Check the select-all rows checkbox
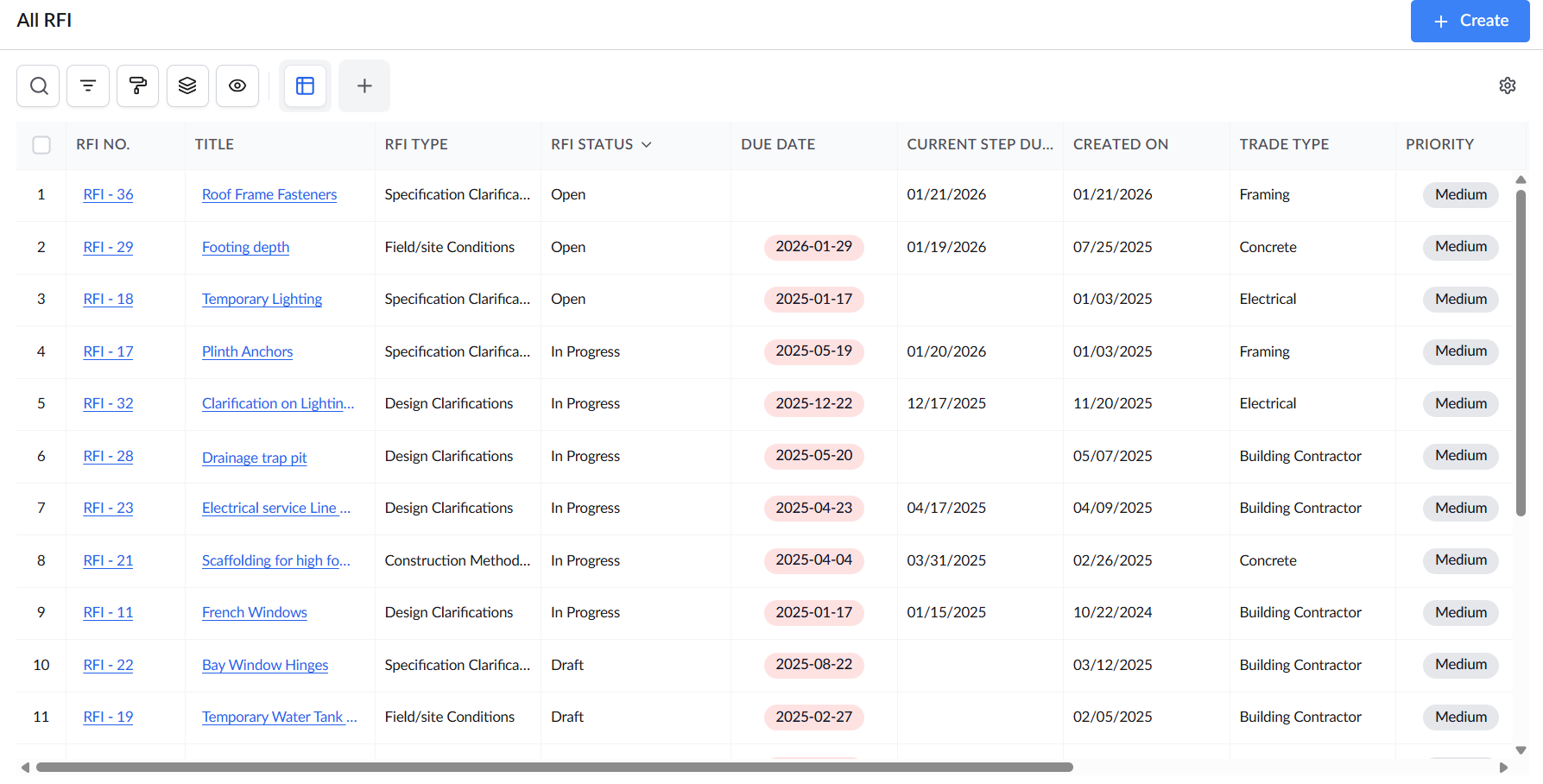Image resolution: width=1543 pixels, height=784 pixels. pos(41,145)
